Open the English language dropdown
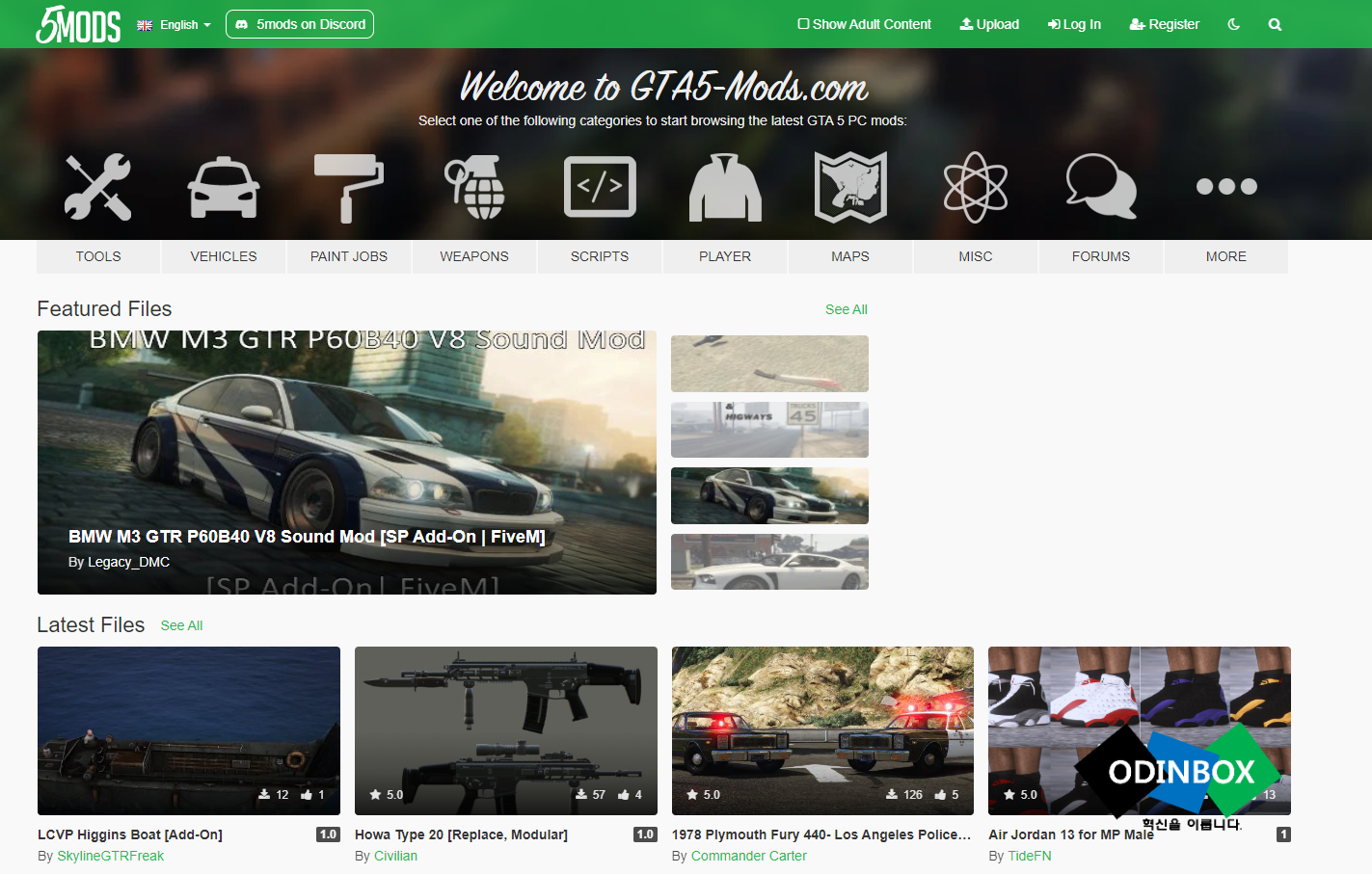The width and height of the screenshot is (1372, 874). coord(174,25)
